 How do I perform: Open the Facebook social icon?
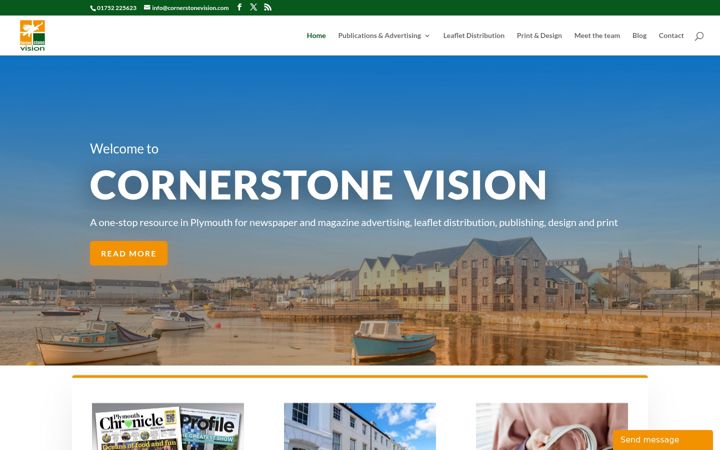[239, 7]
